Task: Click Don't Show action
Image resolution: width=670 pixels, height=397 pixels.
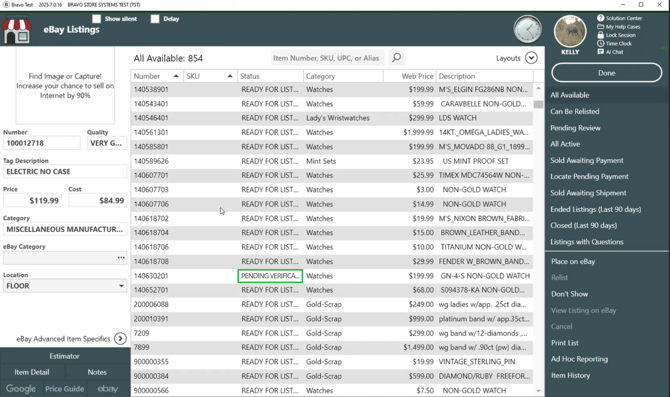Action: click(x=570, y=294)
